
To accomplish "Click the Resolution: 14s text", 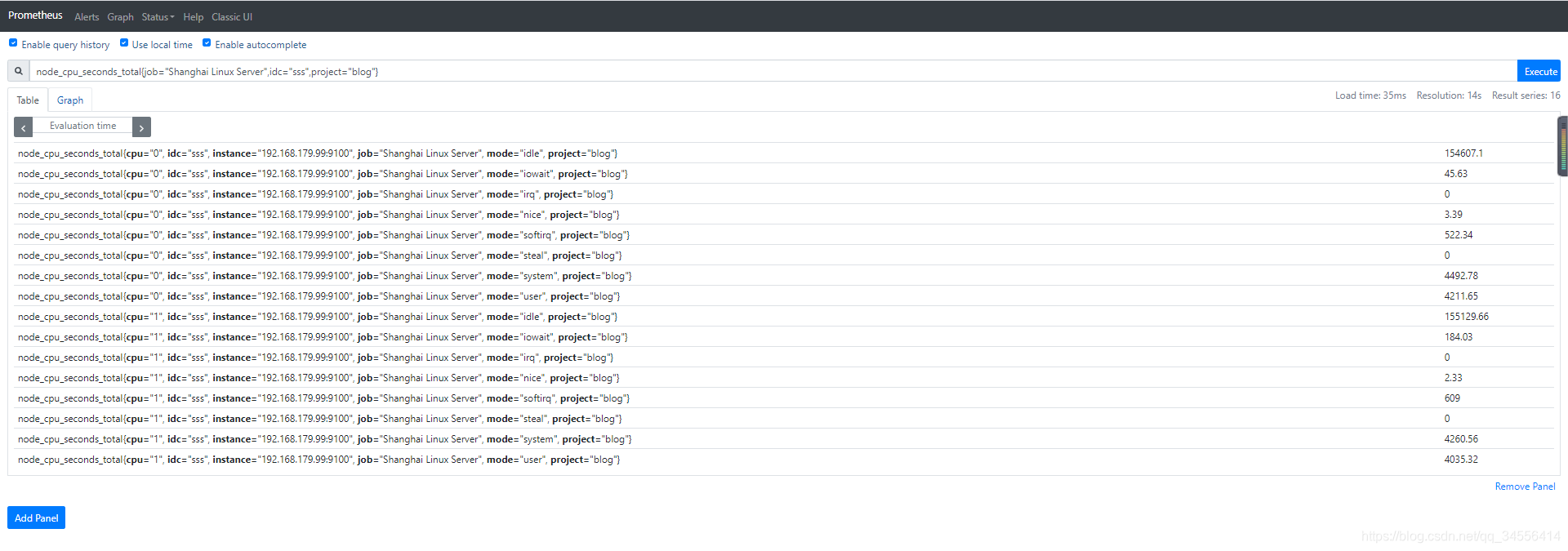I will [x=1449, y=96].
